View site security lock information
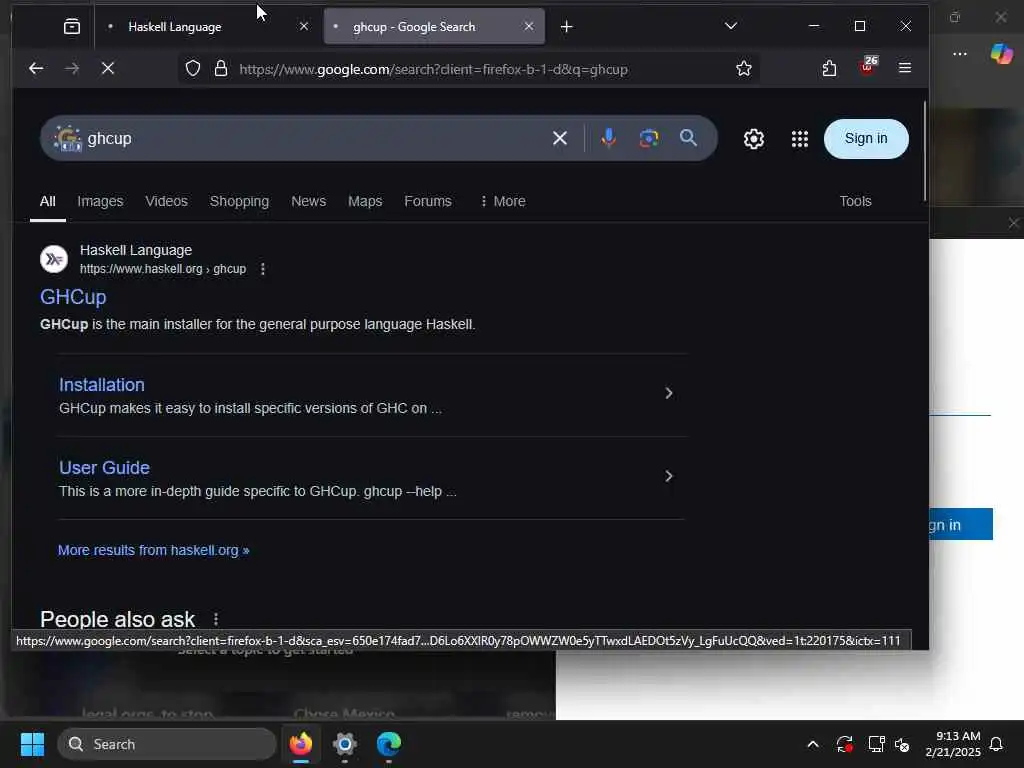Screen dimensions: 1024x768 [221, 68]
